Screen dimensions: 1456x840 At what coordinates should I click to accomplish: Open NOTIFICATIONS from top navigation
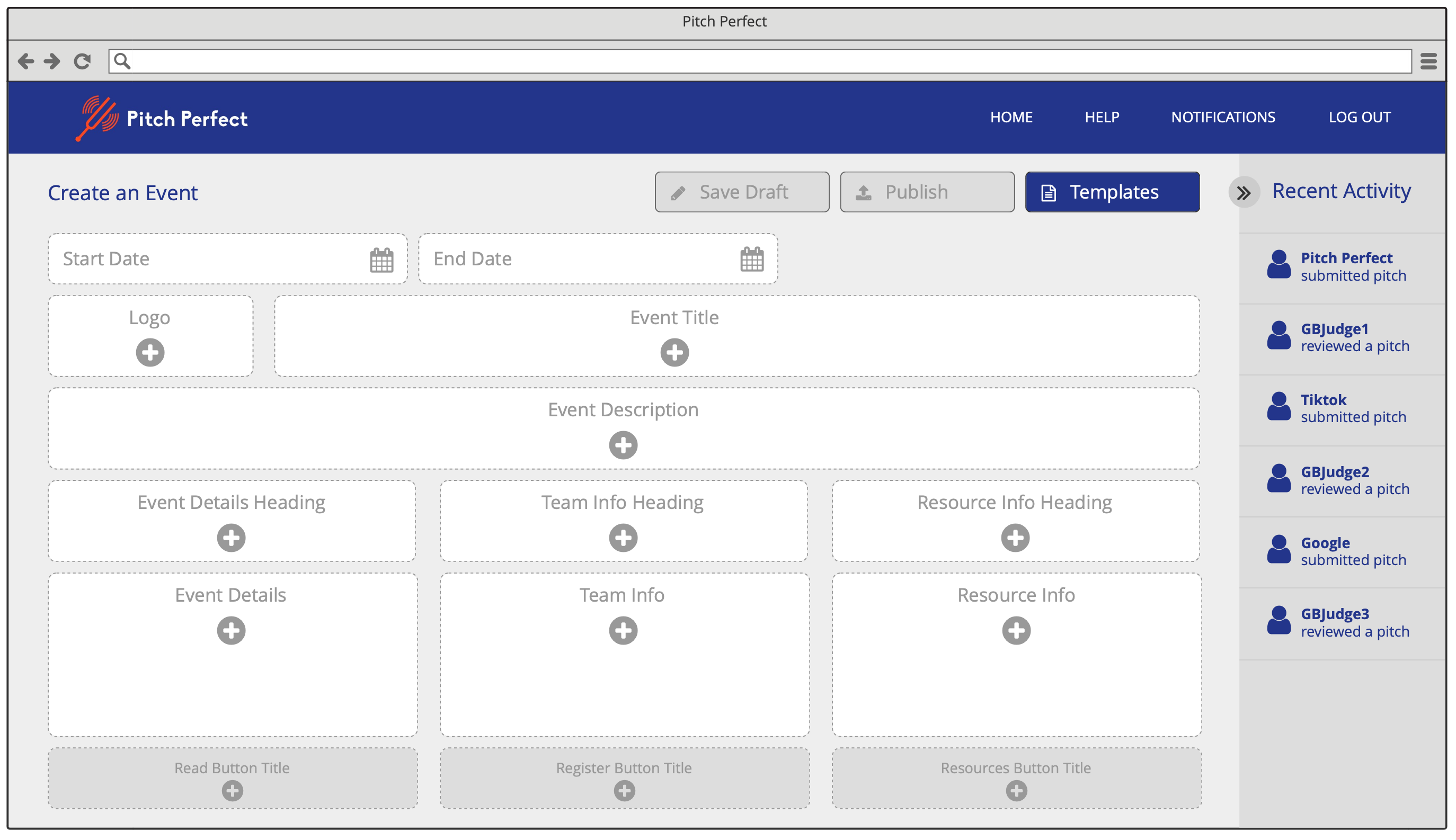point(1223,117)
